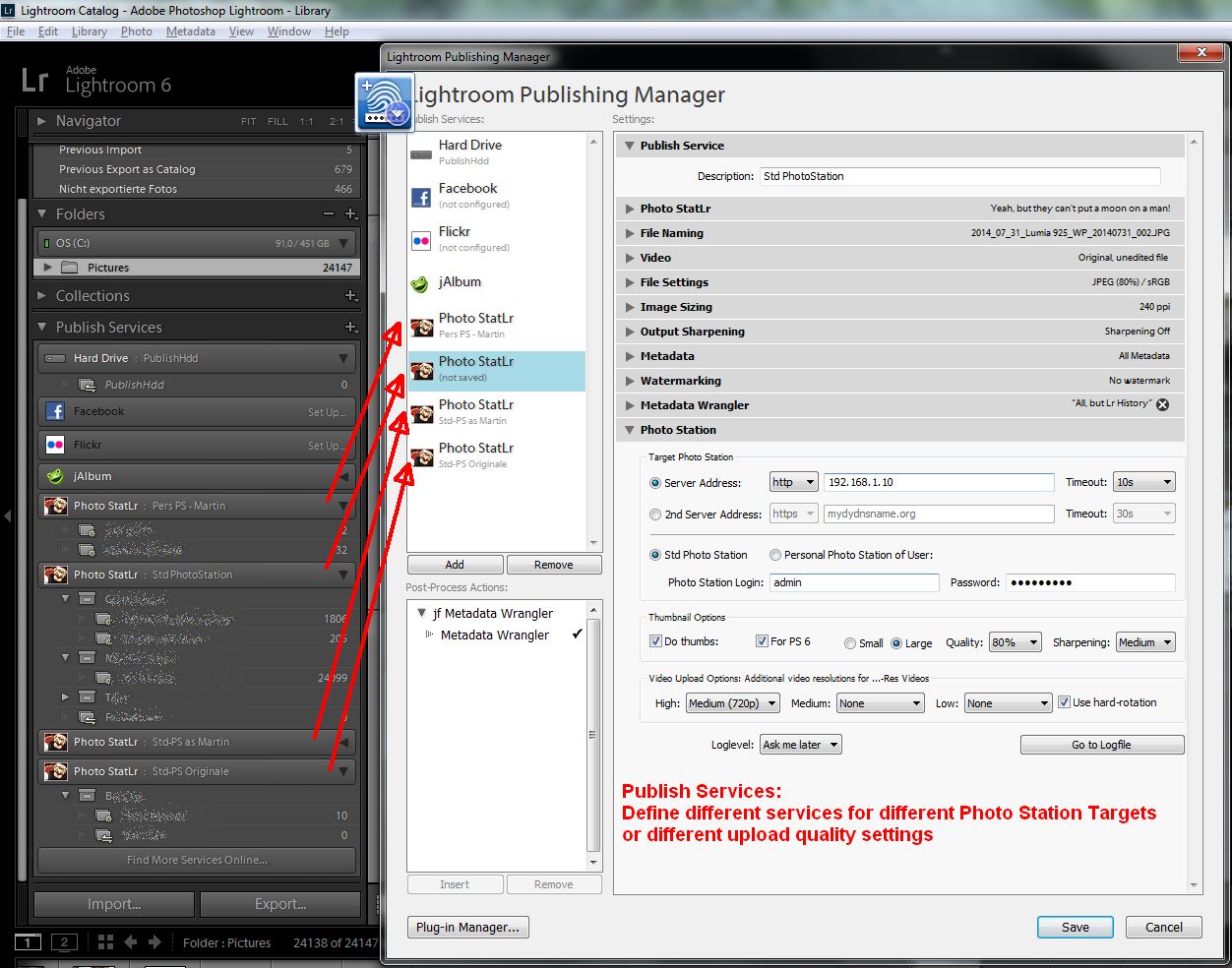Open Plug-in Manager
The height and width of the screenshot is (968, 1232).
tap(467, 928)
